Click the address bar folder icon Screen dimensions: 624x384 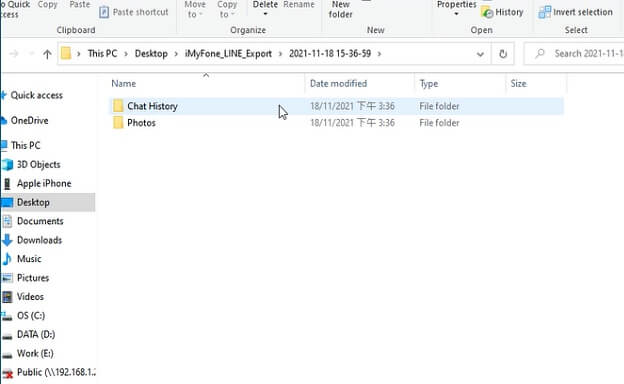66,53
